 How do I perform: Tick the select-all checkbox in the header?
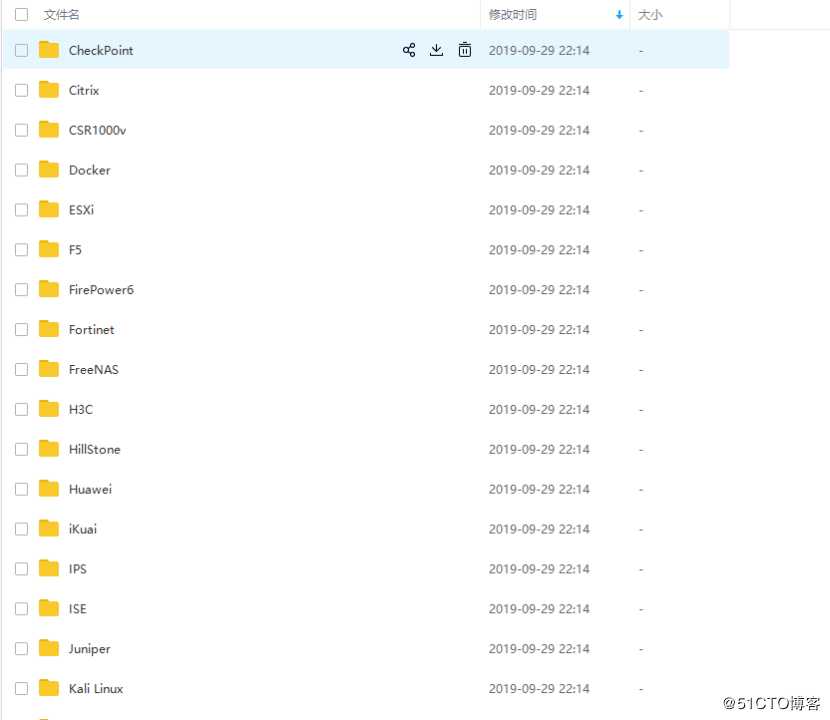22,14
